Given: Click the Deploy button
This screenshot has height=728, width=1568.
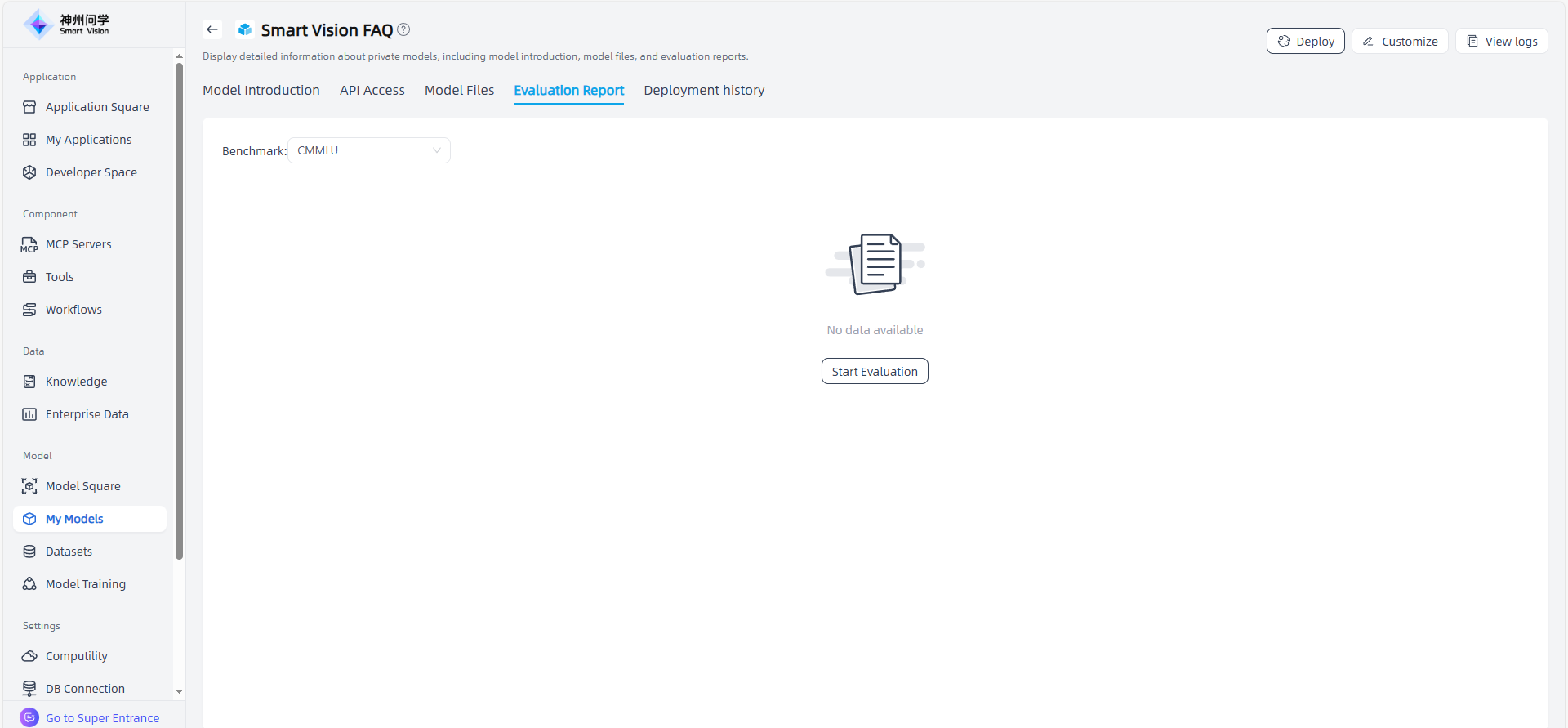Looking at the screenshot, I should coord(1305,42).
